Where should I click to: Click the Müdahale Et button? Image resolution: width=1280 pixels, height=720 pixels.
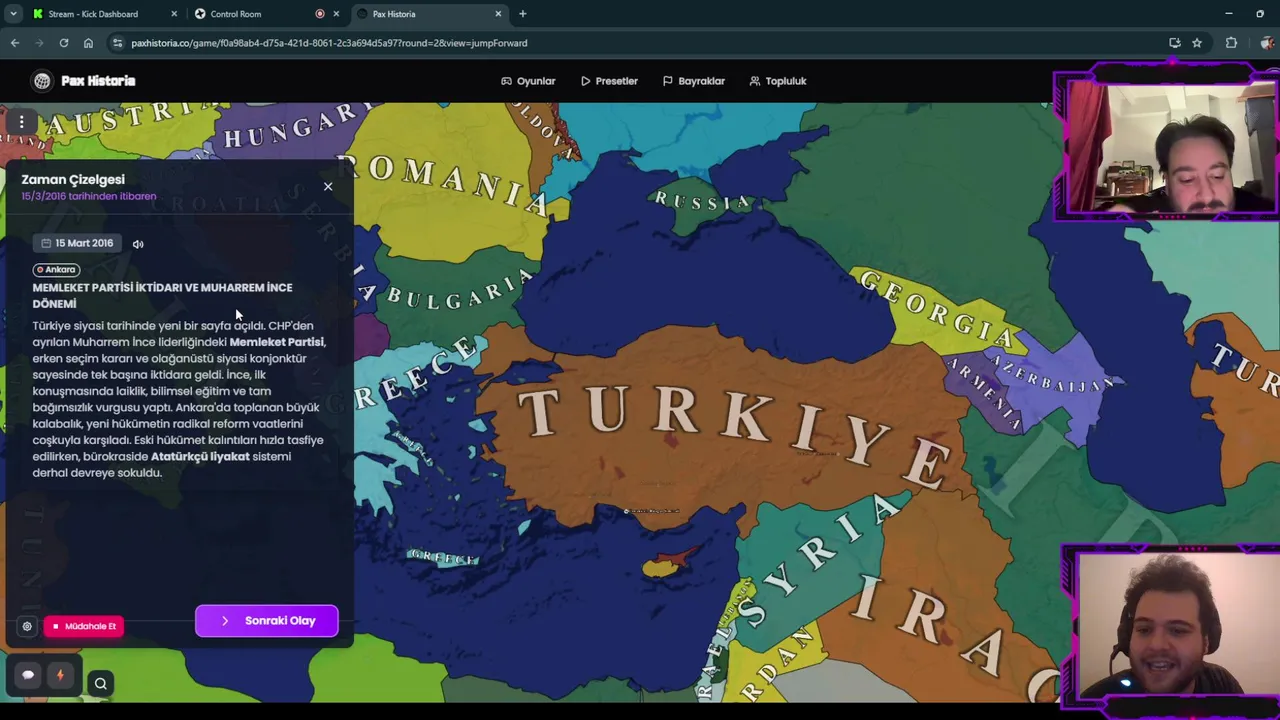(x=84, y=626)
